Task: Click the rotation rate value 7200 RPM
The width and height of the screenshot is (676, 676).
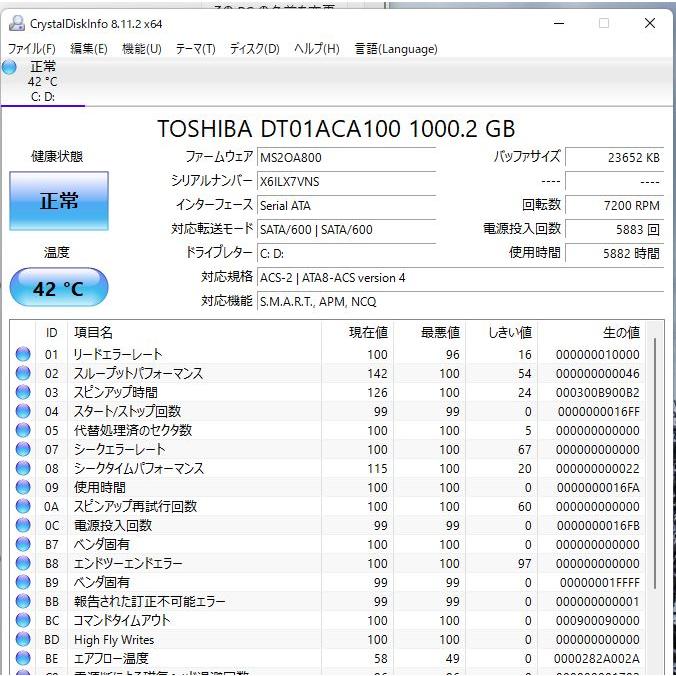Action: pos(614,206)
